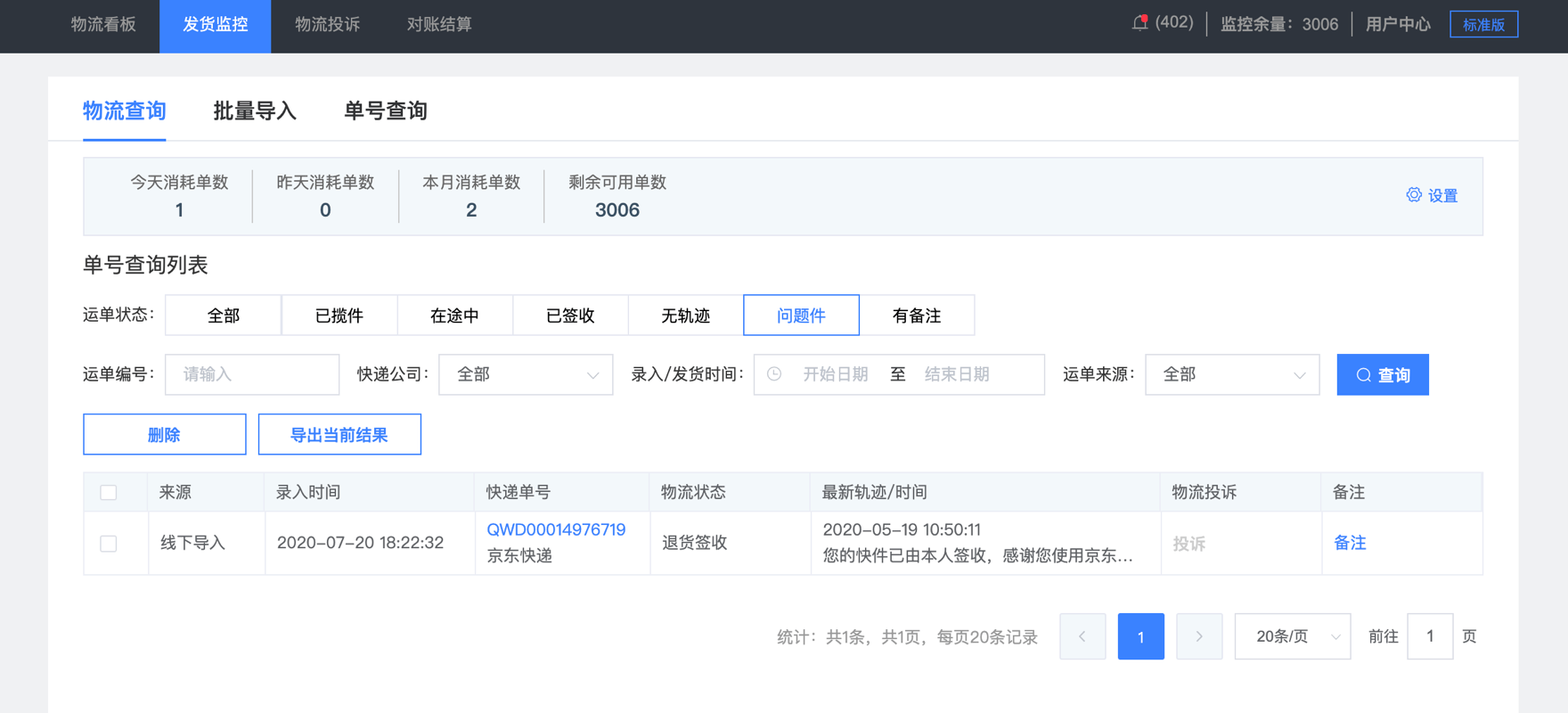Open the 物流投诉 top menu
Viewport: 1568px width, 713px height.
coord(327,25)
